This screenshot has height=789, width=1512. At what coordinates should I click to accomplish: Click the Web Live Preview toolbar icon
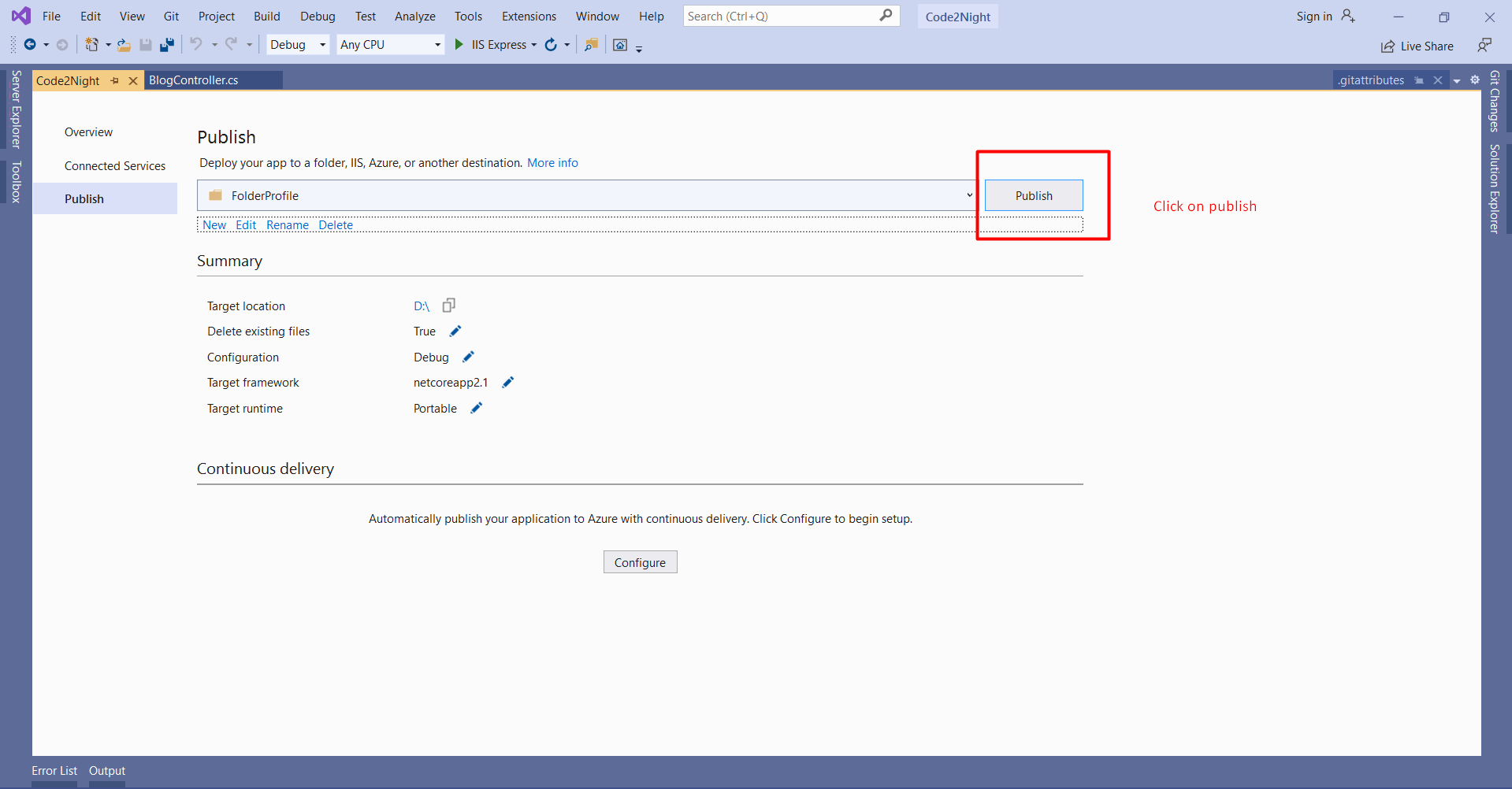[x=620, y=45]
